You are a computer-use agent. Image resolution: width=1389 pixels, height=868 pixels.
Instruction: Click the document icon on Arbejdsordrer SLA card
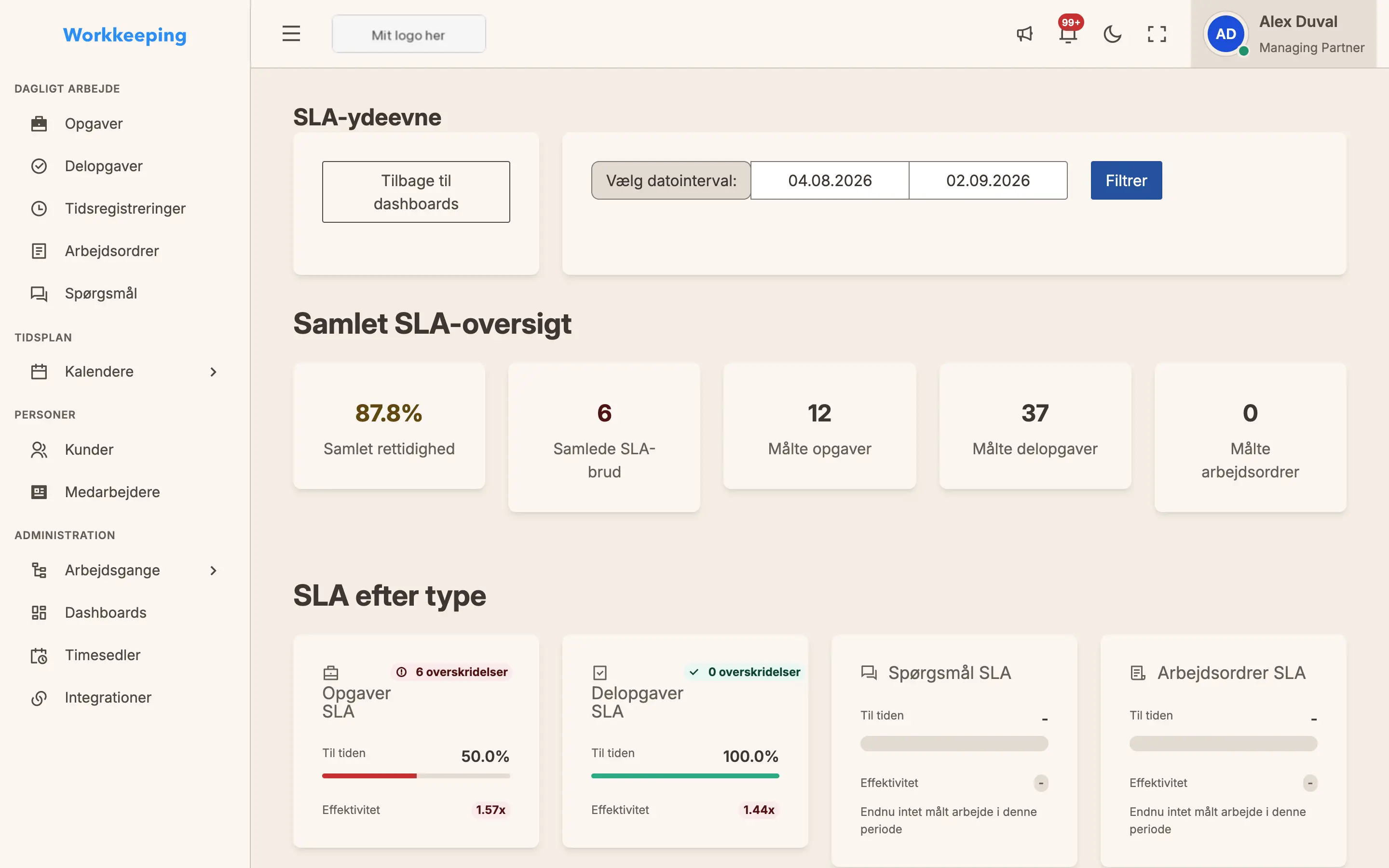tap(1138, 672)
